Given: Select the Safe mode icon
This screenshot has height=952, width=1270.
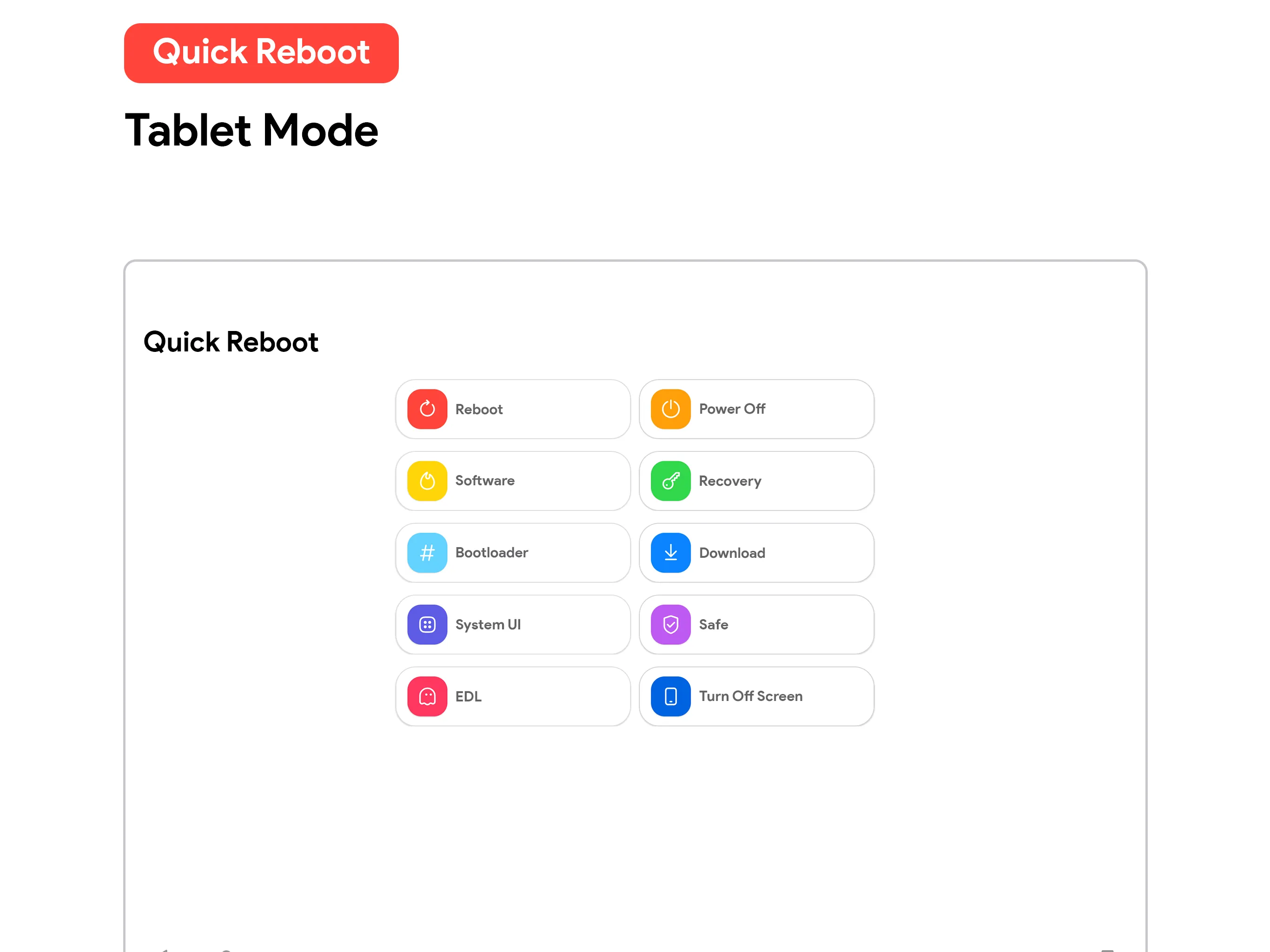Looking at the screenshot, I should (x=671, y=624).
